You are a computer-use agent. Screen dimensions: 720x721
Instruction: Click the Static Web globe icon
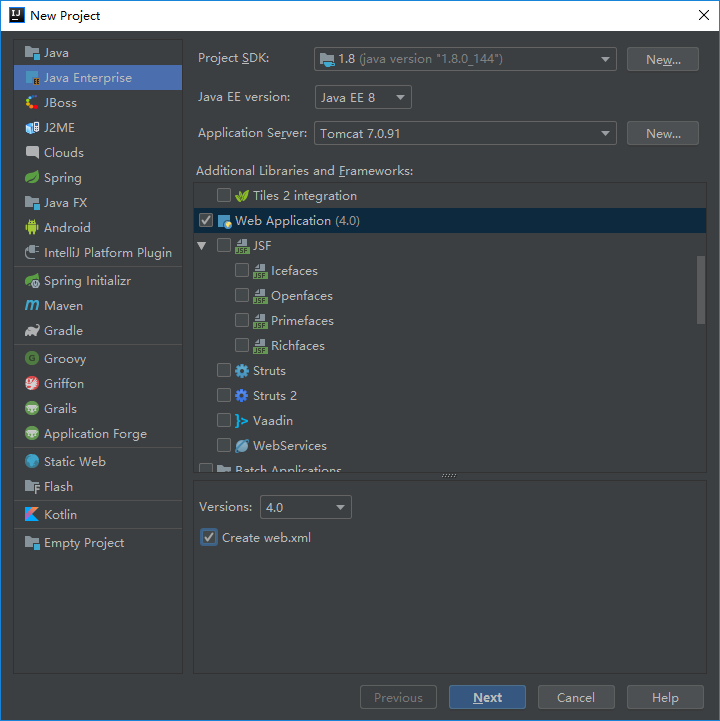(32, 461)
